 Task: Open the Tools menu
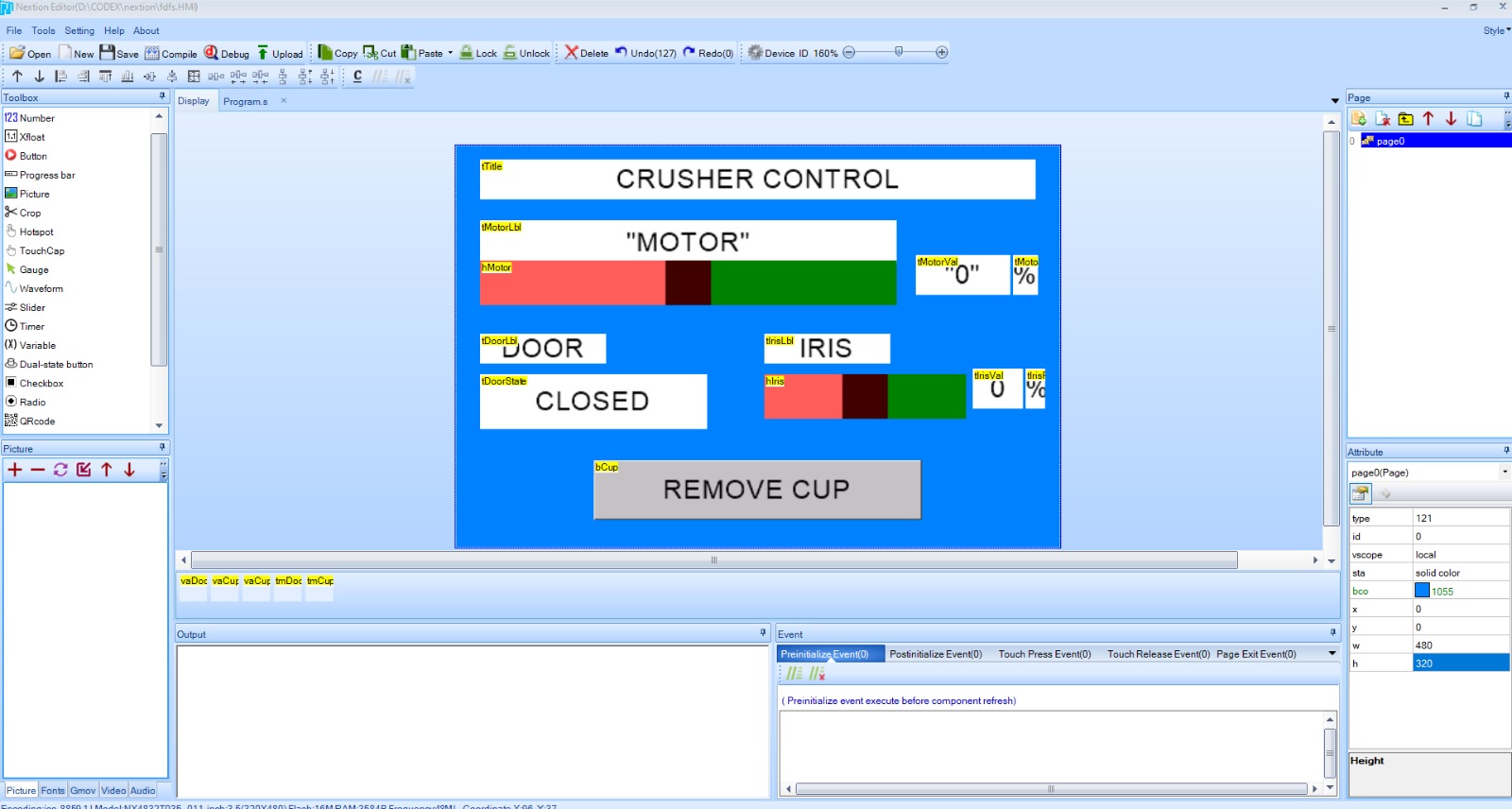coord(43,30)
